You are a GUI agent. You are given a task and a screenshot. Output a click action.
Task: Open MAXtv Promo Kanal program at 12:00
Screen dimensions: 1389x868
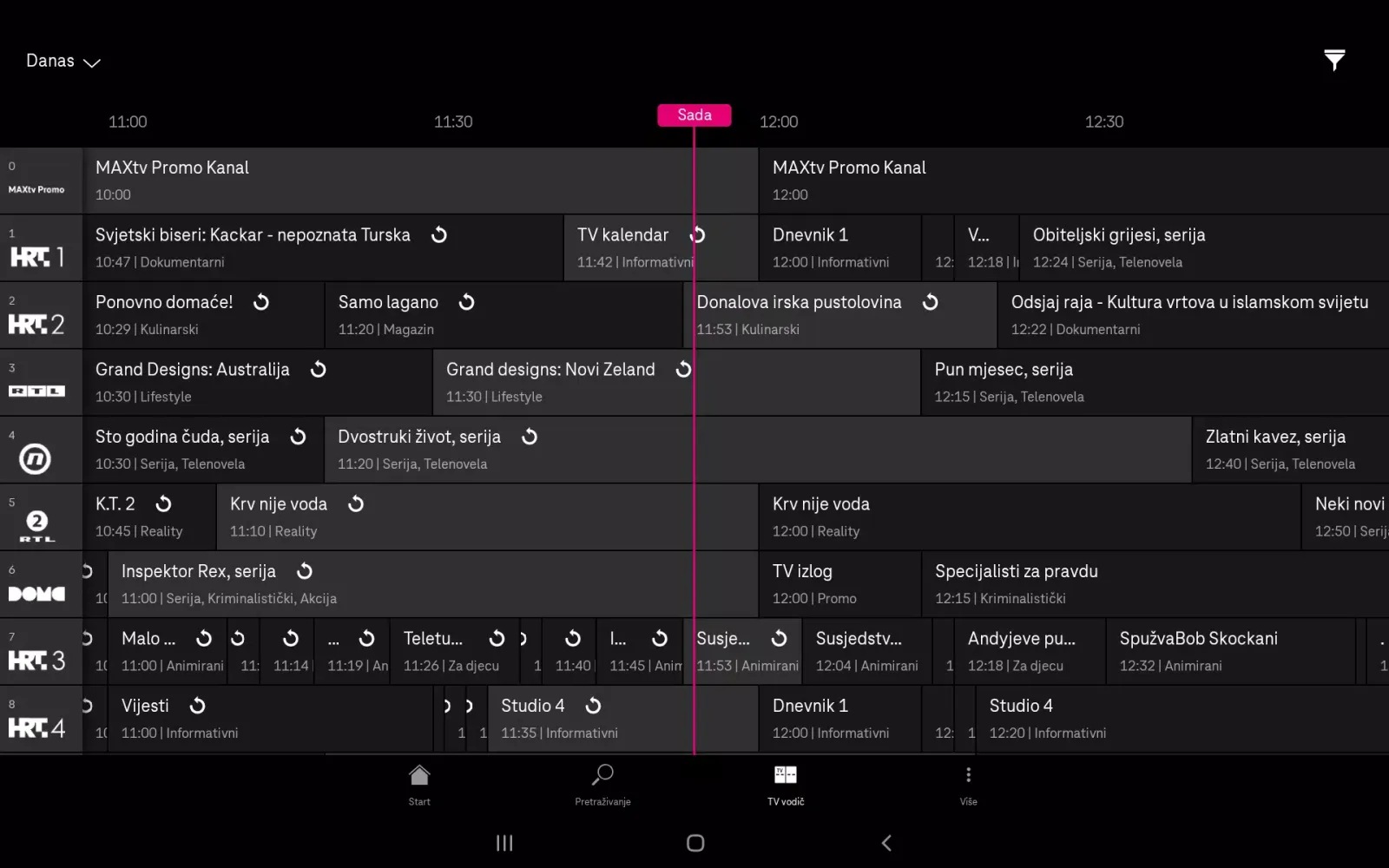click(x=1074, y=181)
